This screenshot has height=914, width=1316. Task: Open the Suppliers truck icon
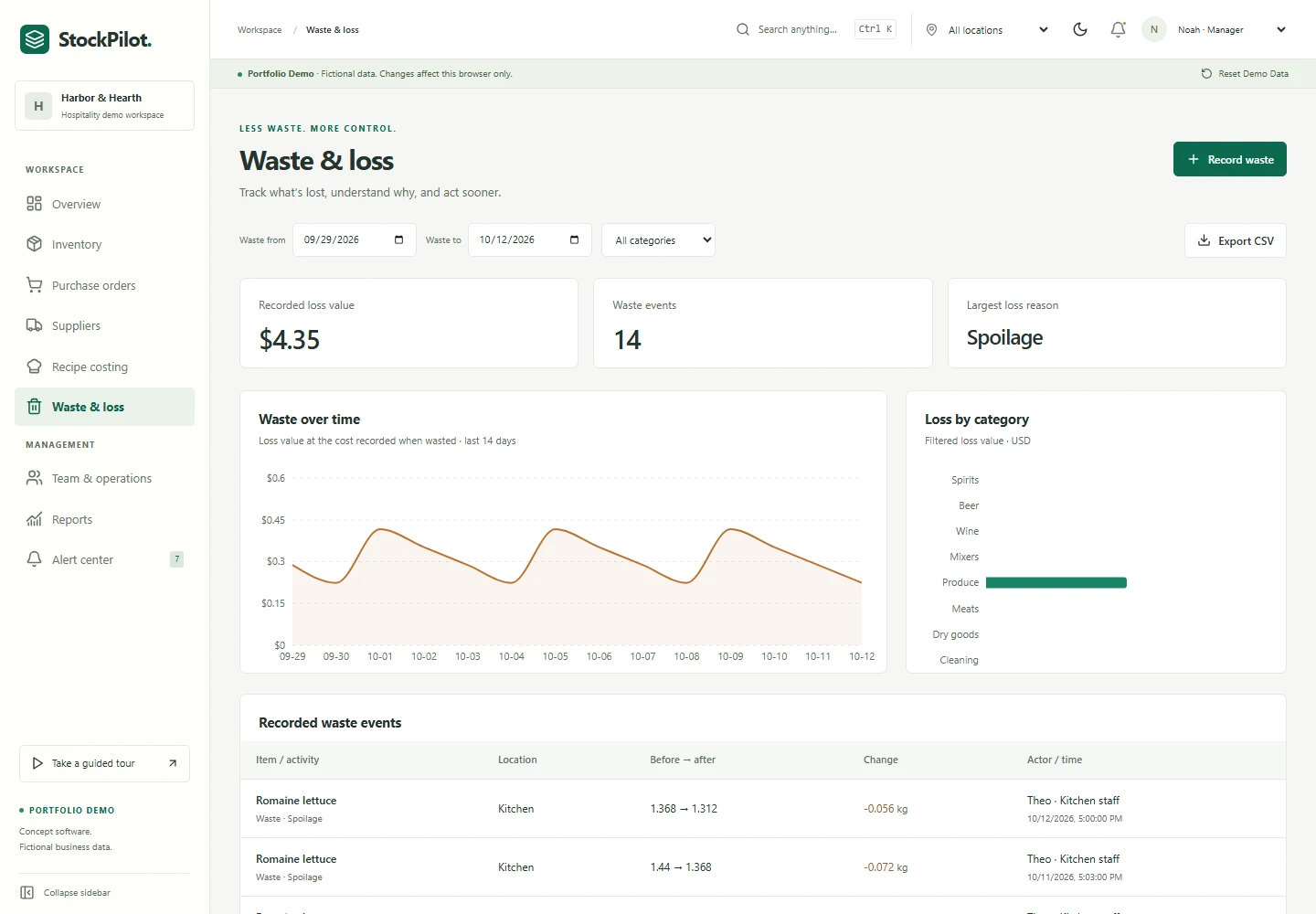pyautogui.click(x=34, y=325)
